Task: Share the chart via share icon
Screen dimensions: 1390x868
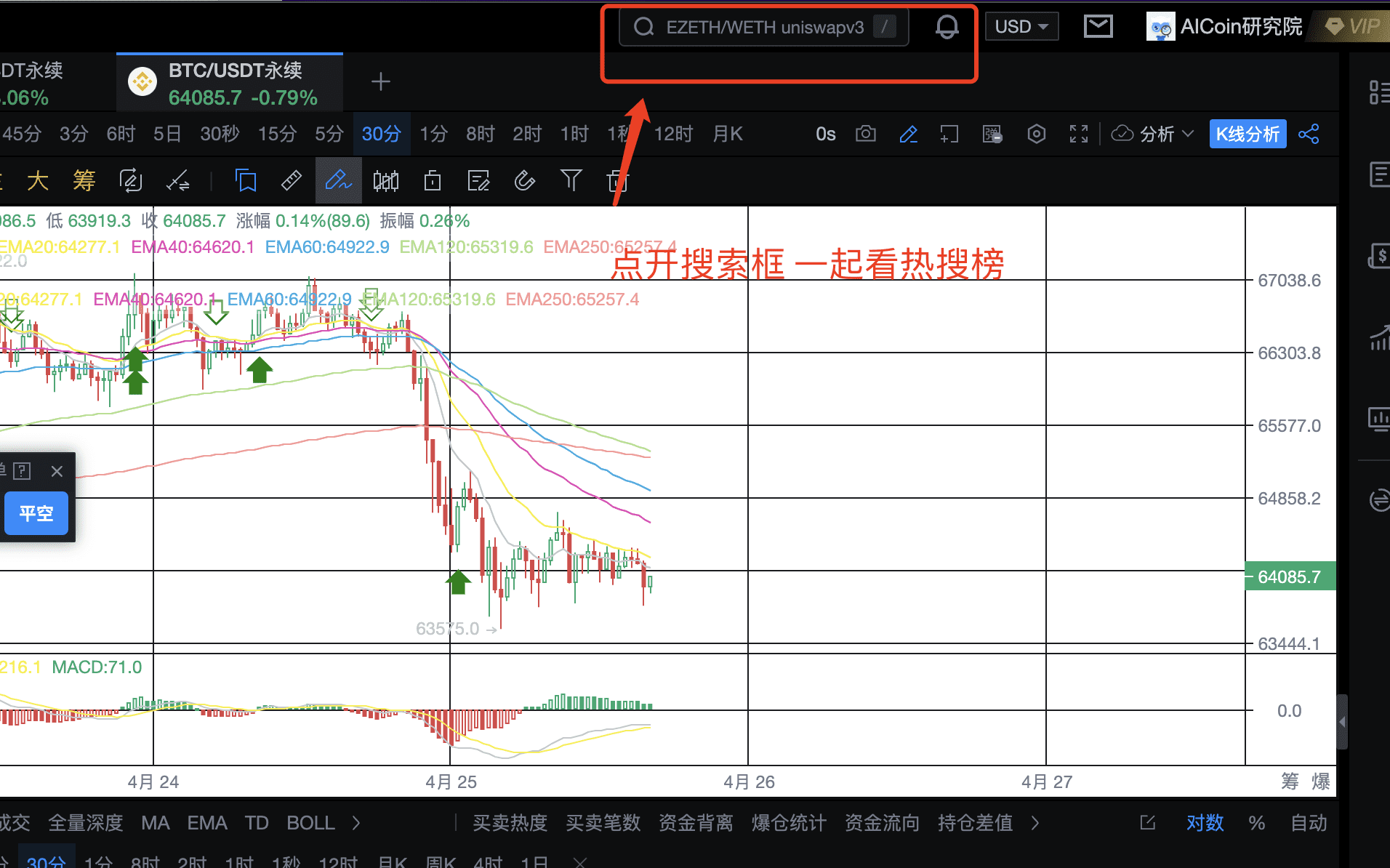Action: point(1309,134)
